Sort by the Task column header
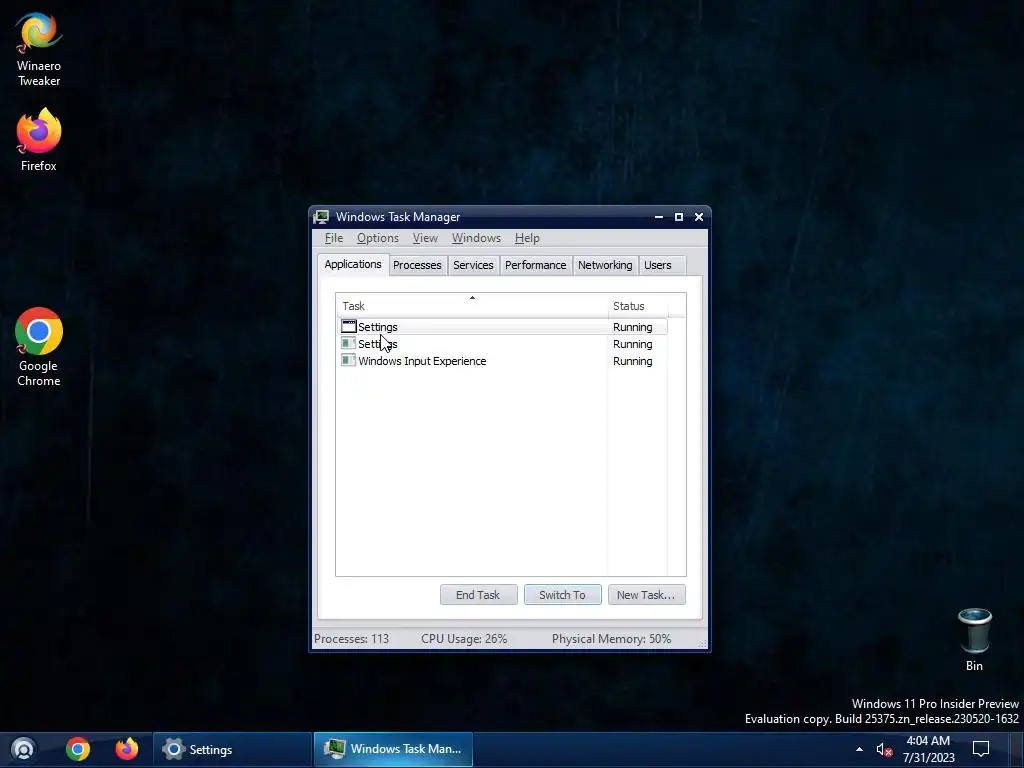The height and width of the screenshot is (768, 1024). coord(472,306)
